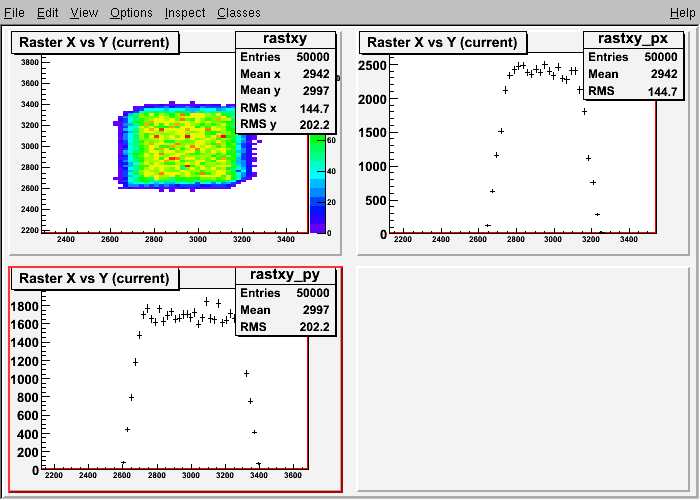Viewport: 700px width, 500px height.
Task: Click the Mean y 2997 row in rastxy stats
Action: point(285,91)
